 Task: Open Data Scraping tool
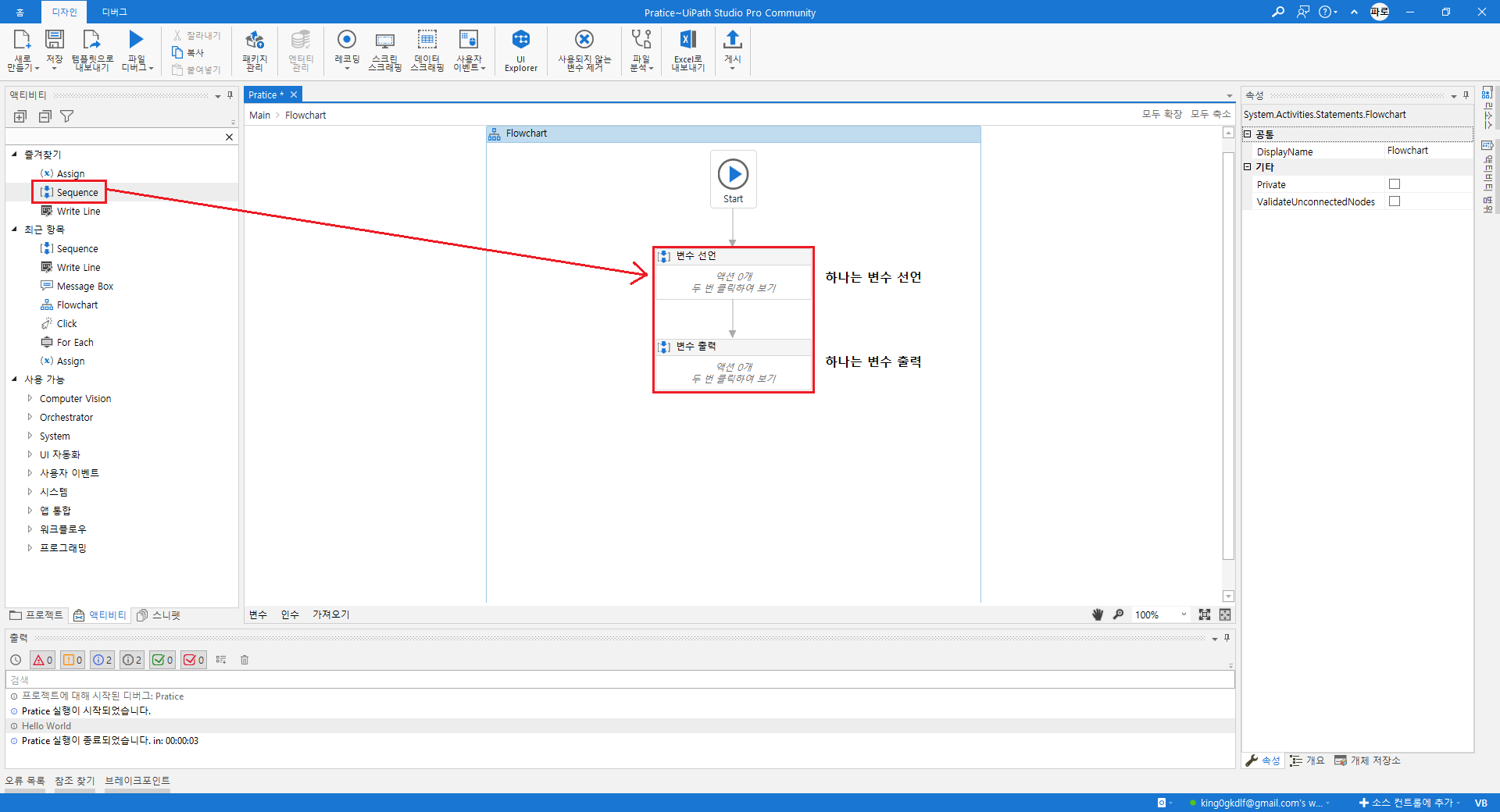427,41
